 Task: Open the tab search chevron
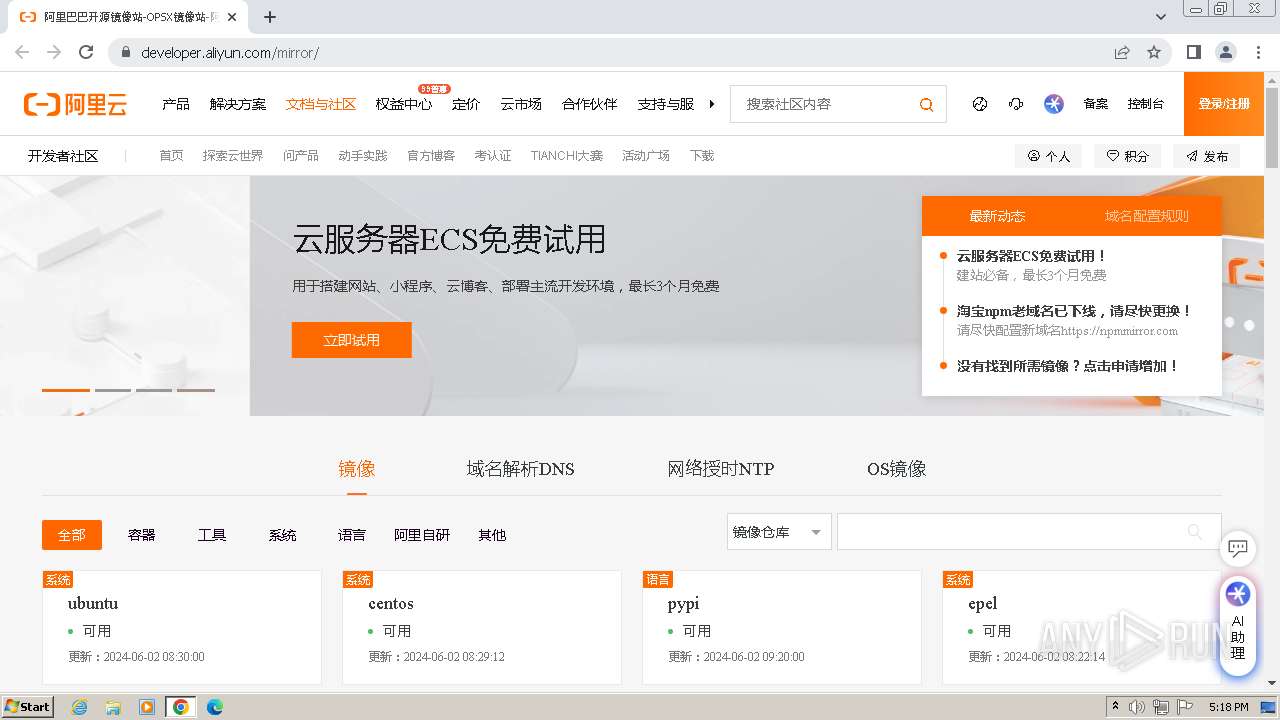click(x=1161, y=17)
